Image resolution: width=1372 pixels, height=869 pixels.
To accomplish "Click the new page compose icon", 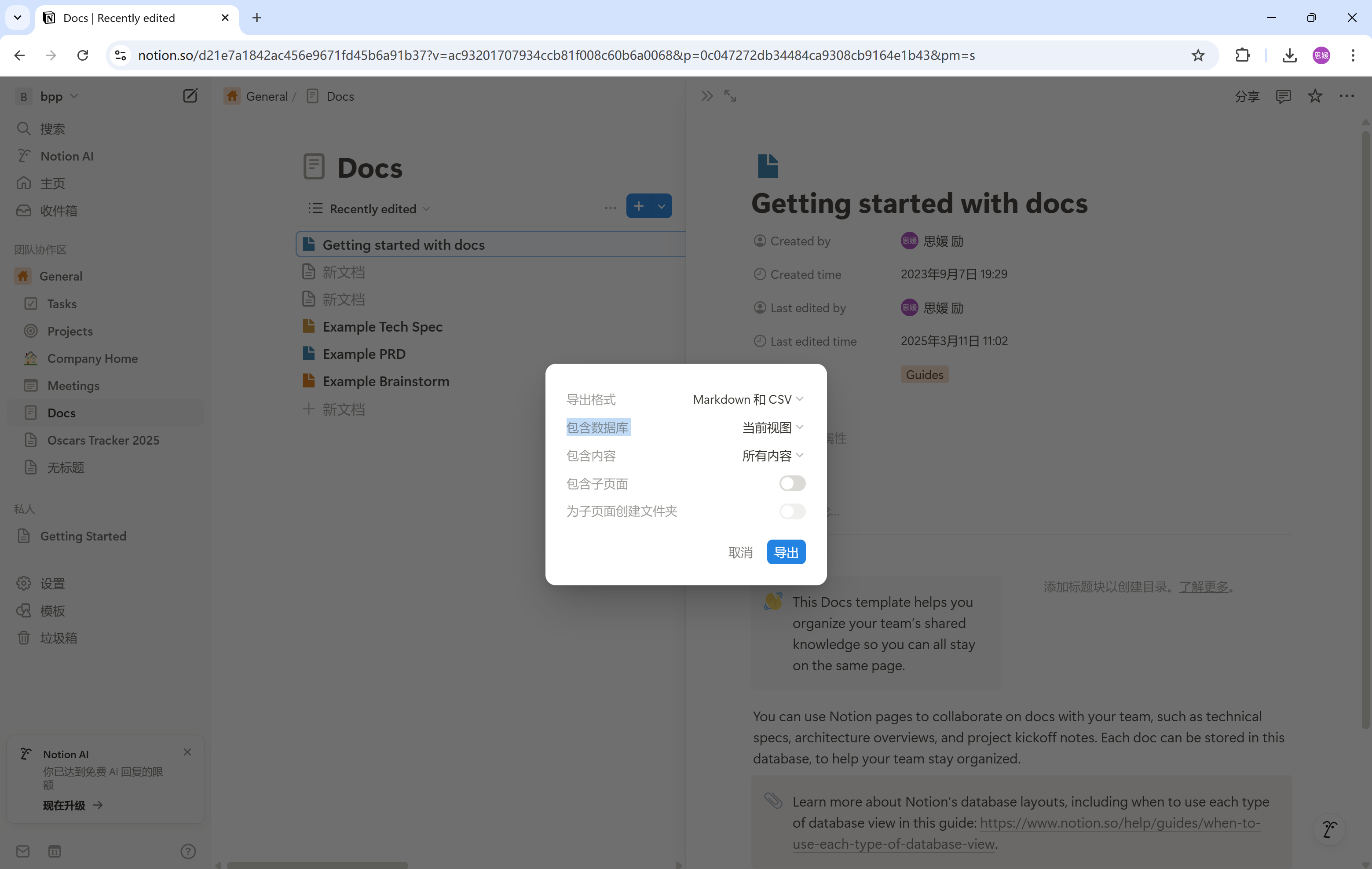I will 190,96.
